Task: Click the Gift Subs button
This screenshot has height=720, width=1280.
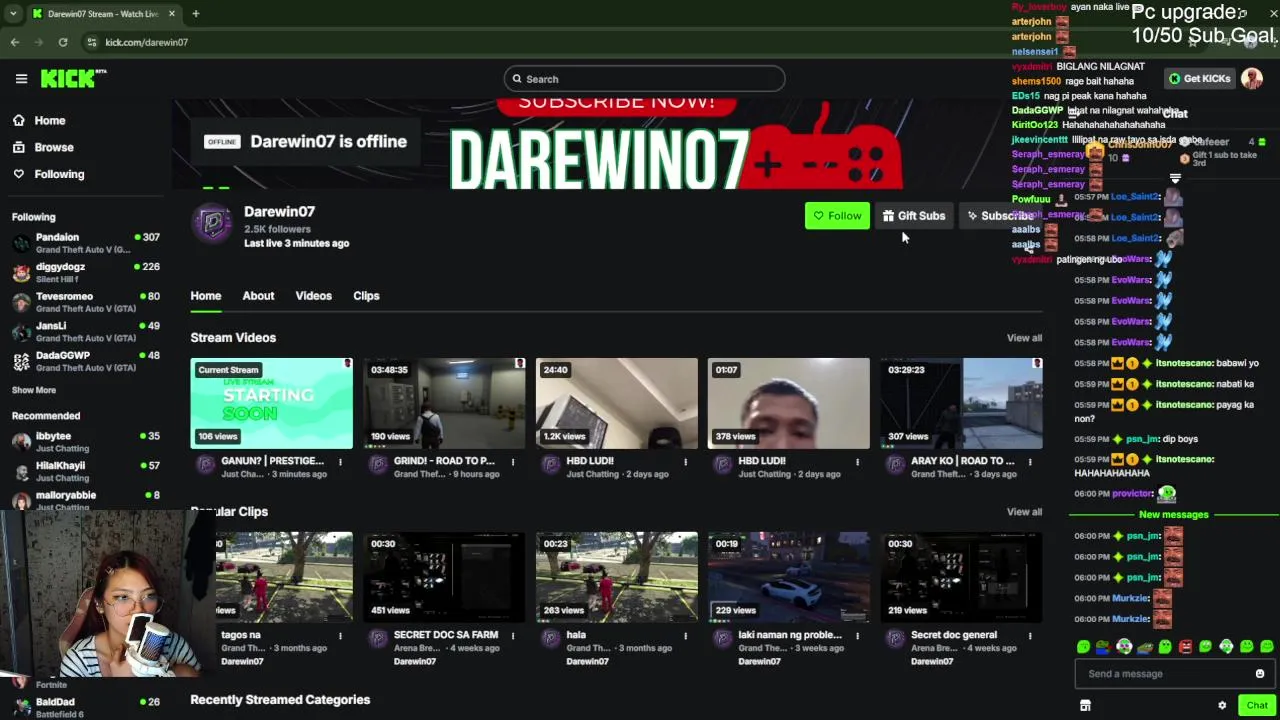Action: click(x=913, y=216)
